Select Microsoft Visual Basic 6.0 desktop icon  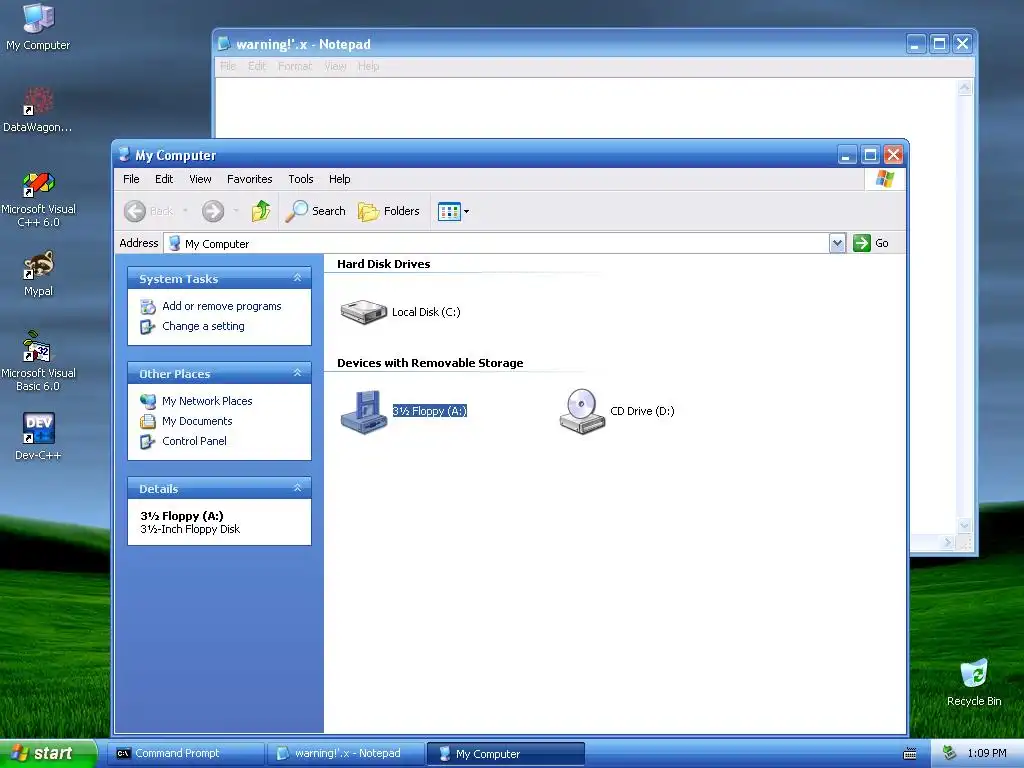tap(39, 361)
